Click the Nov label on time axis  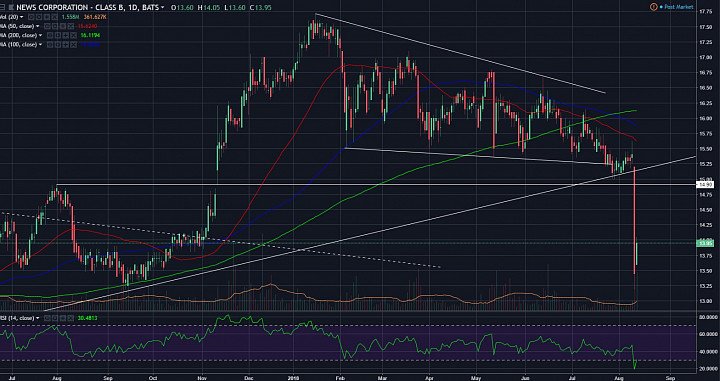tap(202, 377)
